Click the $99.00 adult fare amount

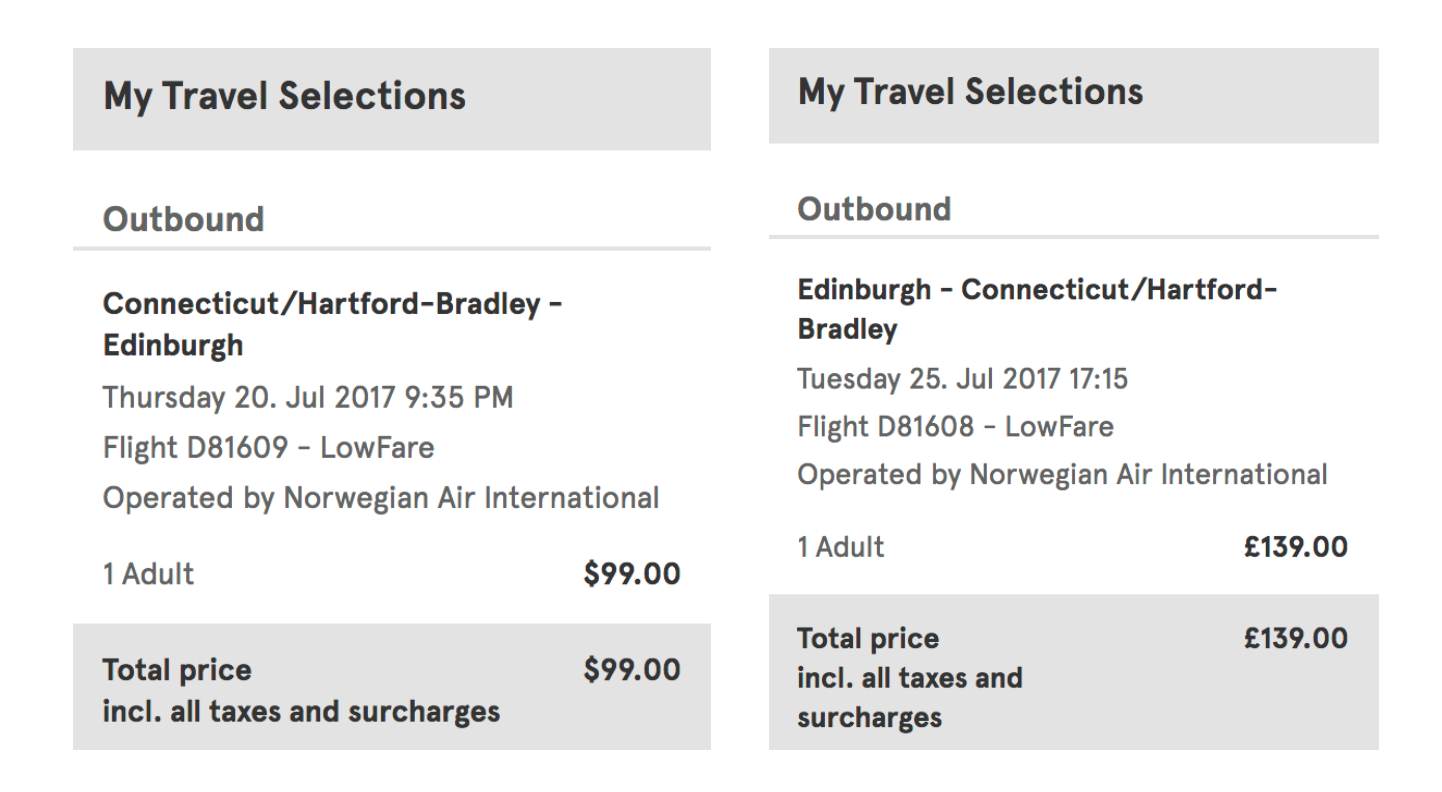click(632, 574)
